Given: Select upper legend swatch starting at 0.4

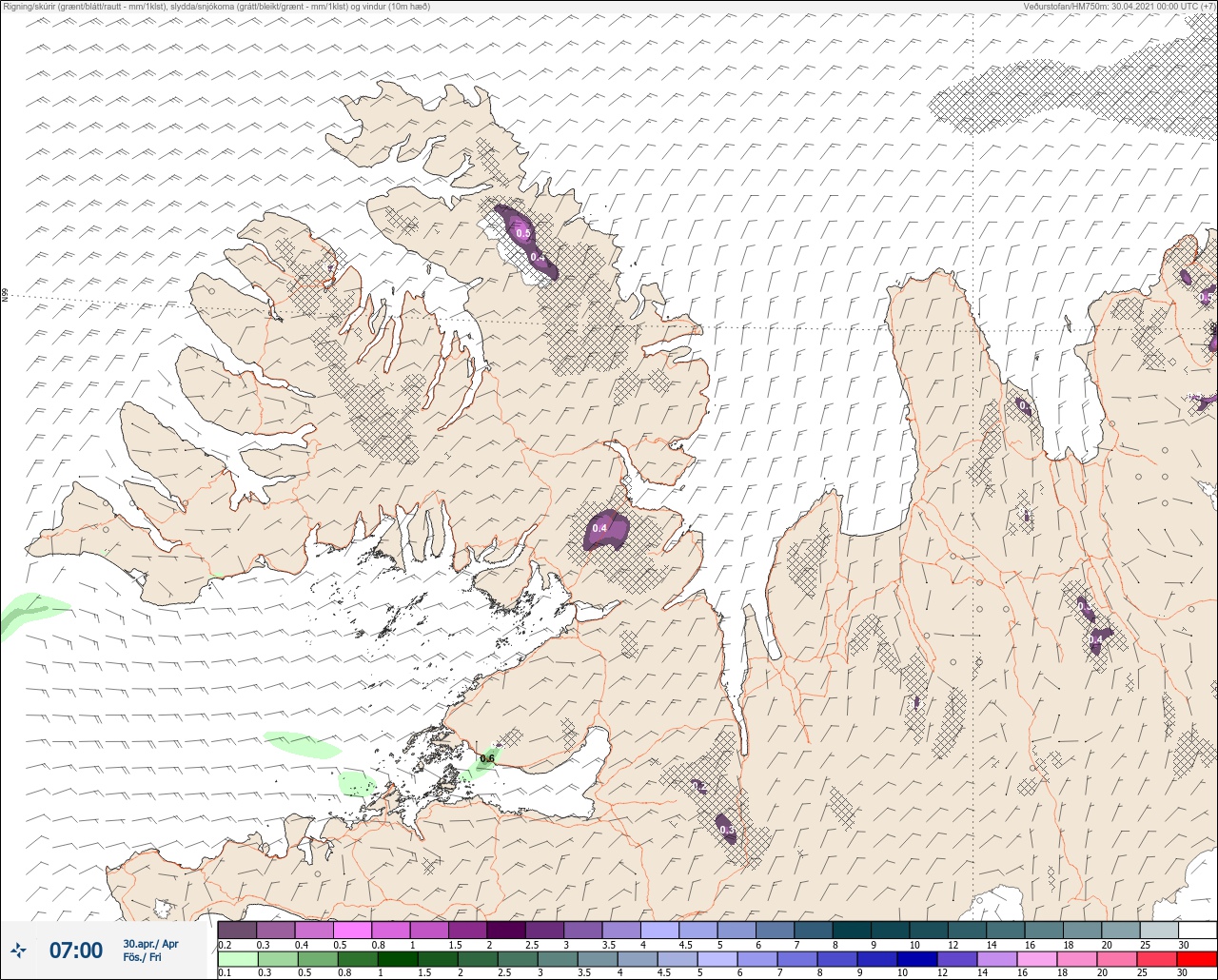Looking at the screenshot, I should click(314, 930).
